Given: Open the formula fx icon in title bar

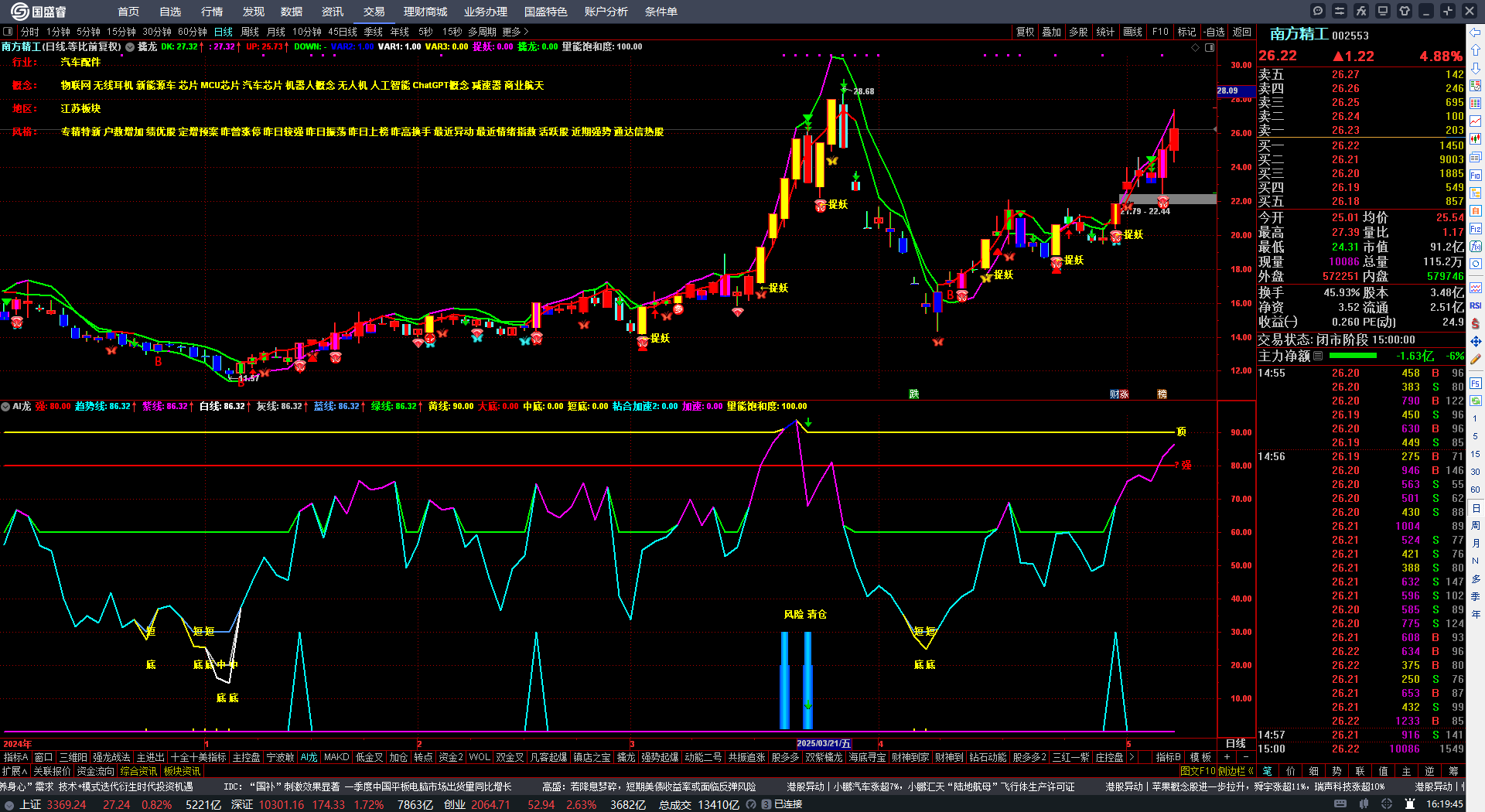Looking at the screenshot, I should tap(1361, 11).
